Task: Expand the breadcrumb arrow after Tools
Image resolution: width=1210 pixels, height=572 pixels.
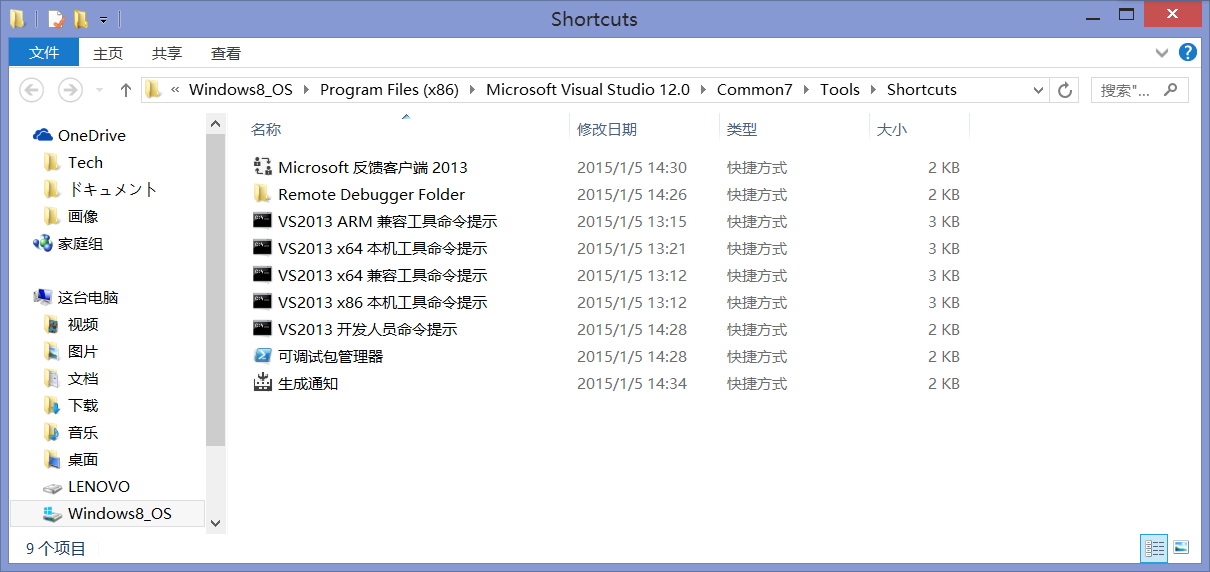Action: click(x=873, y=90)
